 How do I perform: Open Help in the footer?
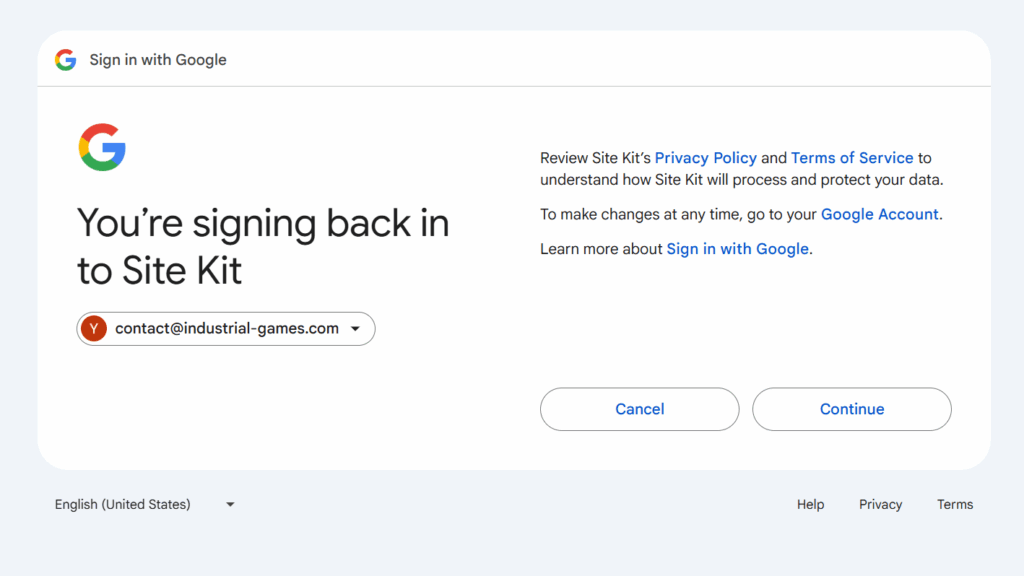pos(810,504)
